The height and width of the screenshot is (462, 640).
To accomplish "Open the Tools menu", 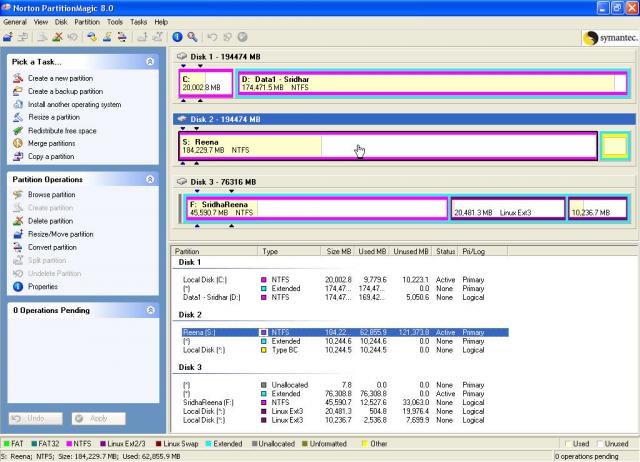I will click(115, 22).
